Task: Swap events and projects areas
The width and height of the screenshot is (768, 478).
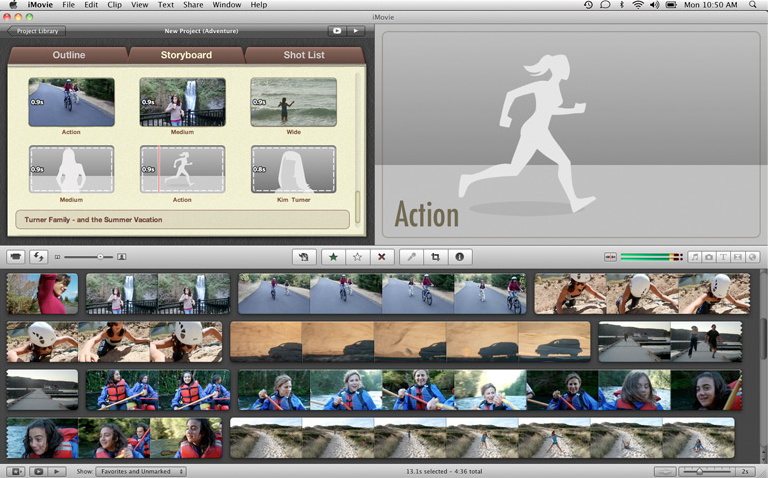Action: pos(40,257)
